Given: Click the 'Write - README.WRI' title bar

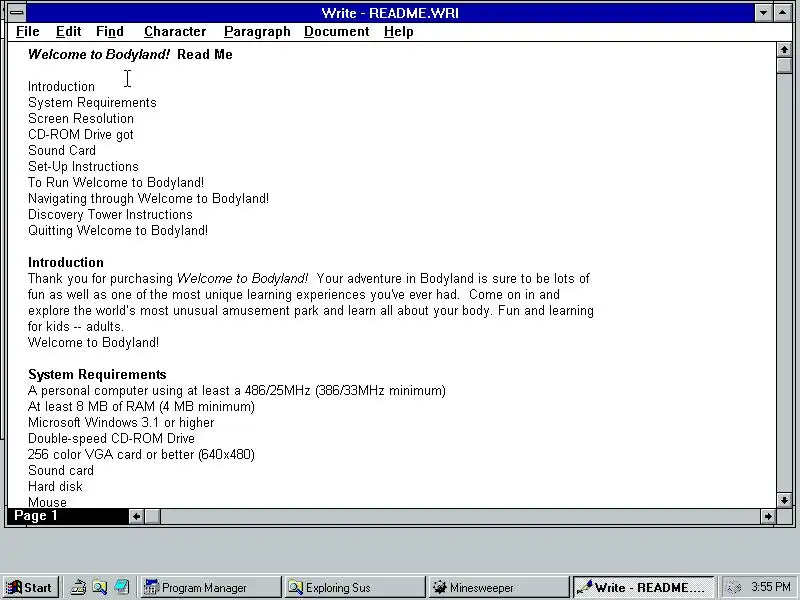Looking at the screenshot, I should 390,13.
